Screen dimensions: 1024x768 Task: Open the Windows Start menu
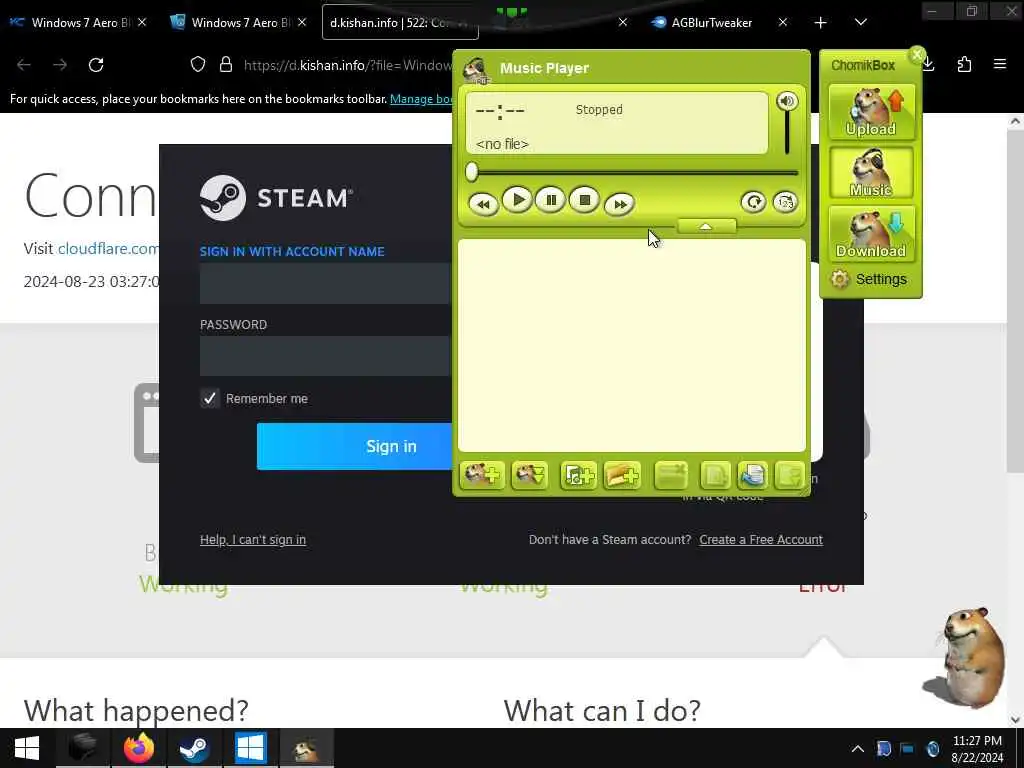tap(27, 748)
